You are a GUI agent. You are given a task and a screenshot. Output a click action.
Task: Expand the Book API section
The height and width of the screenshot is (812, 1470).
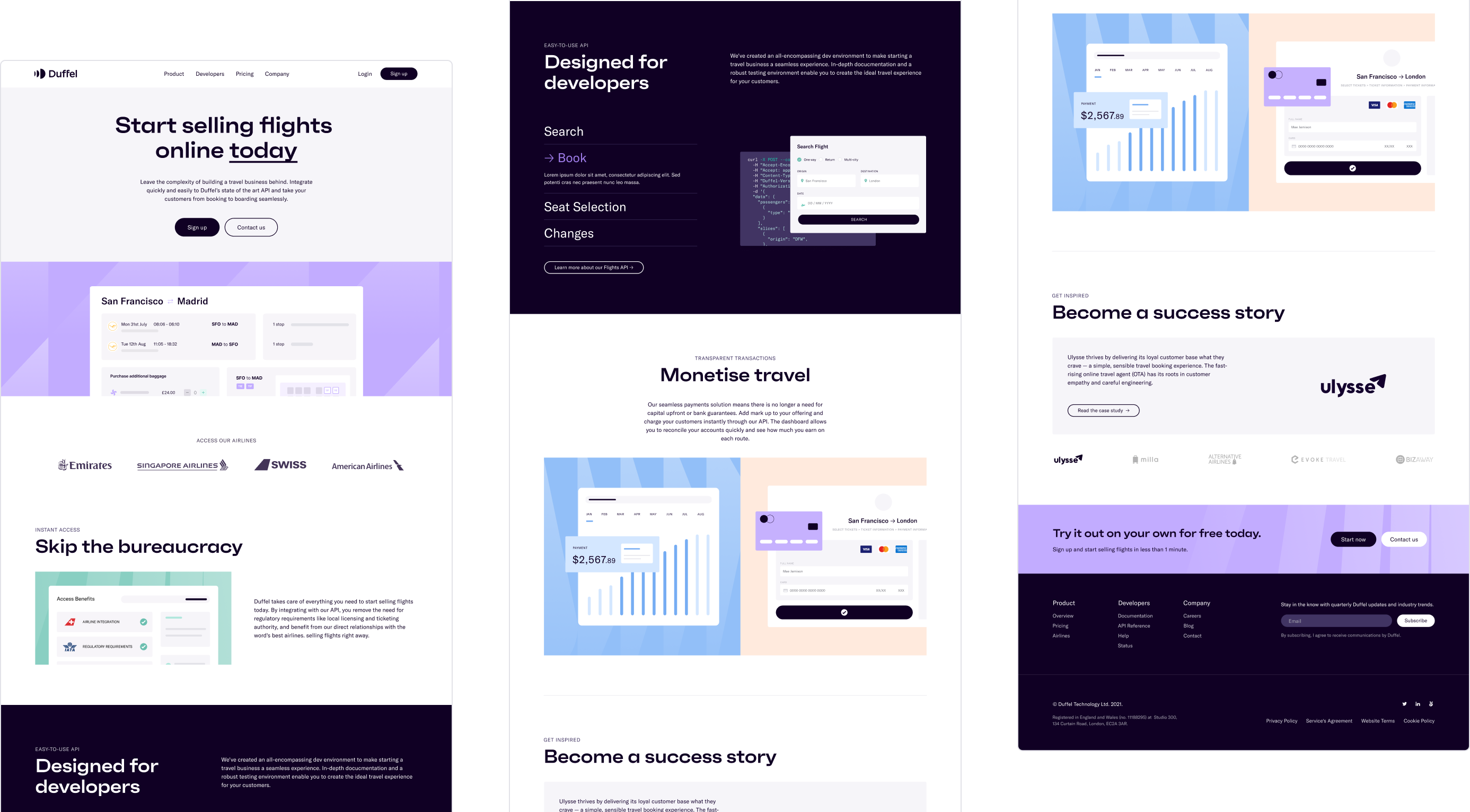point(572,158)
